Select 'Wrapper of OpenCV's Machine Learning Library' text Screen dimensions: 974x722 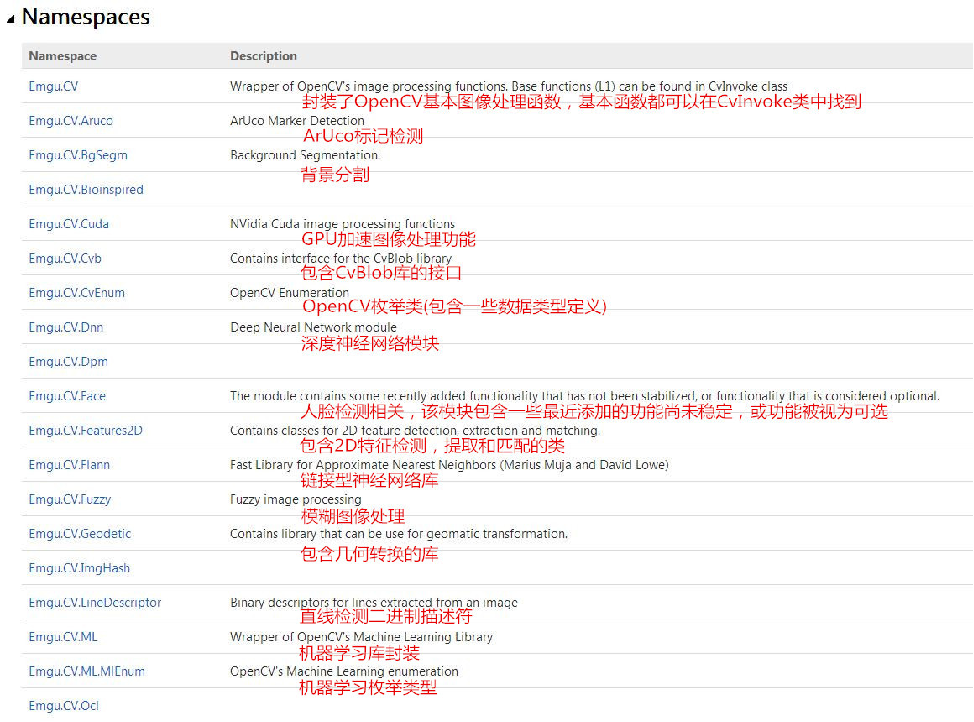[361, 637]
